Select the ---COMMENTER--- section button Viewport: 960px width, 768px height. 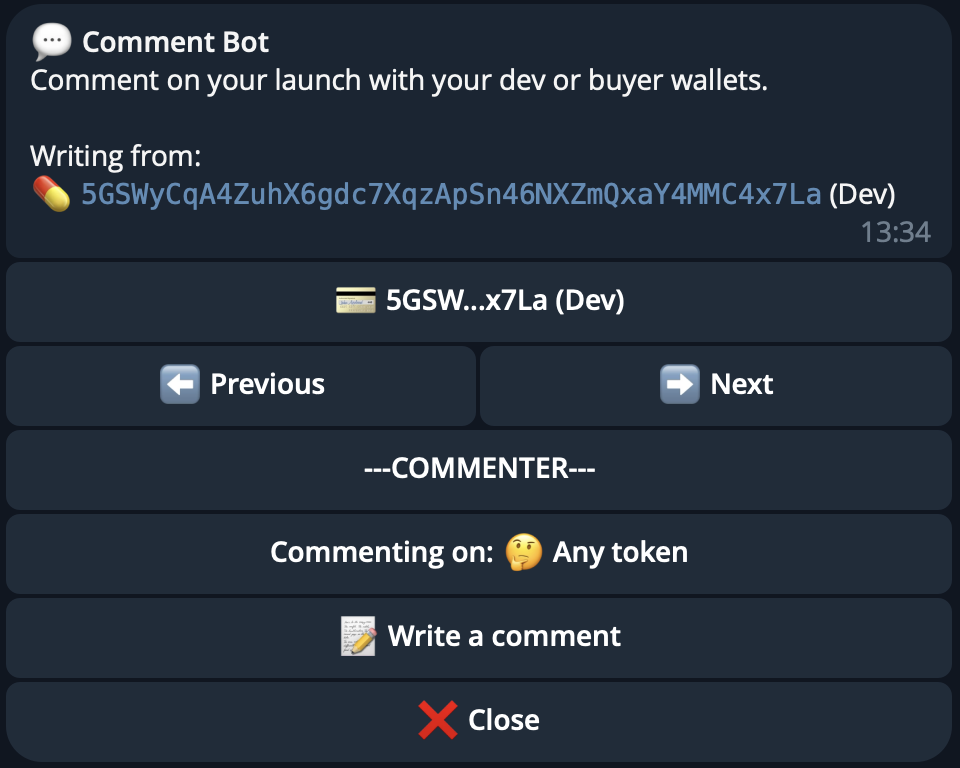(x=479, y=469)
